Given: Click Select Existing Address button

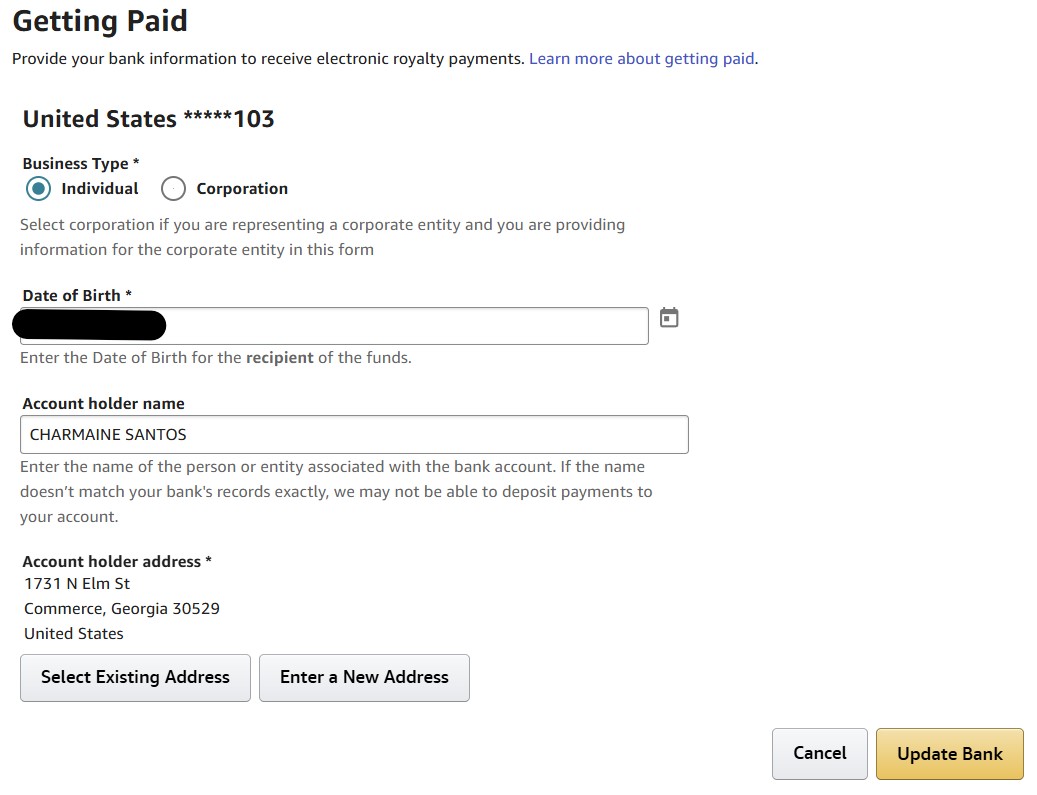Looking at the screenshot, I should pos(136,677).
